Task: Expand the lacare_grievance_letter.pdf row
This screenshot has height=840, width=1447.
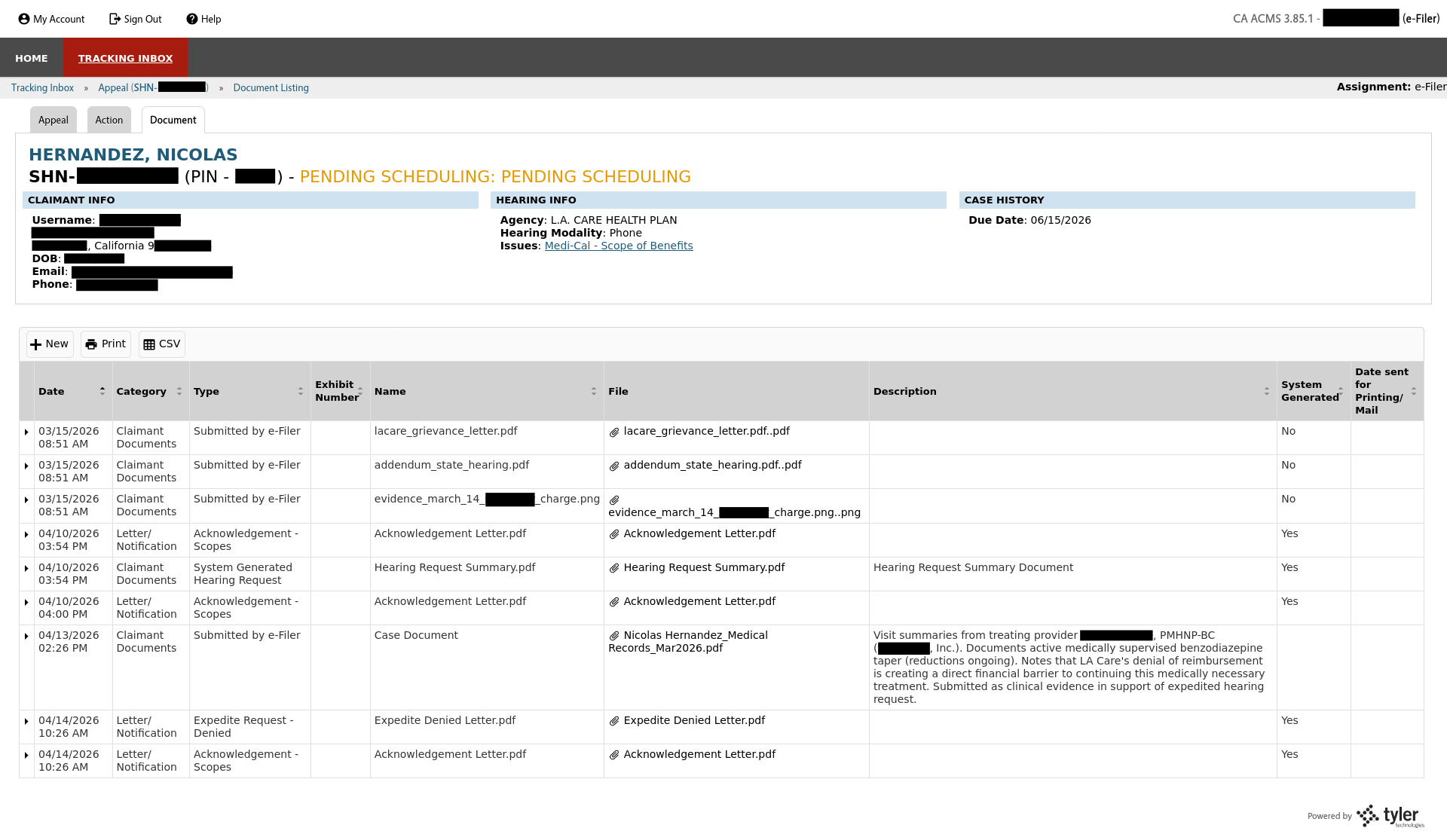Action: 26,432
